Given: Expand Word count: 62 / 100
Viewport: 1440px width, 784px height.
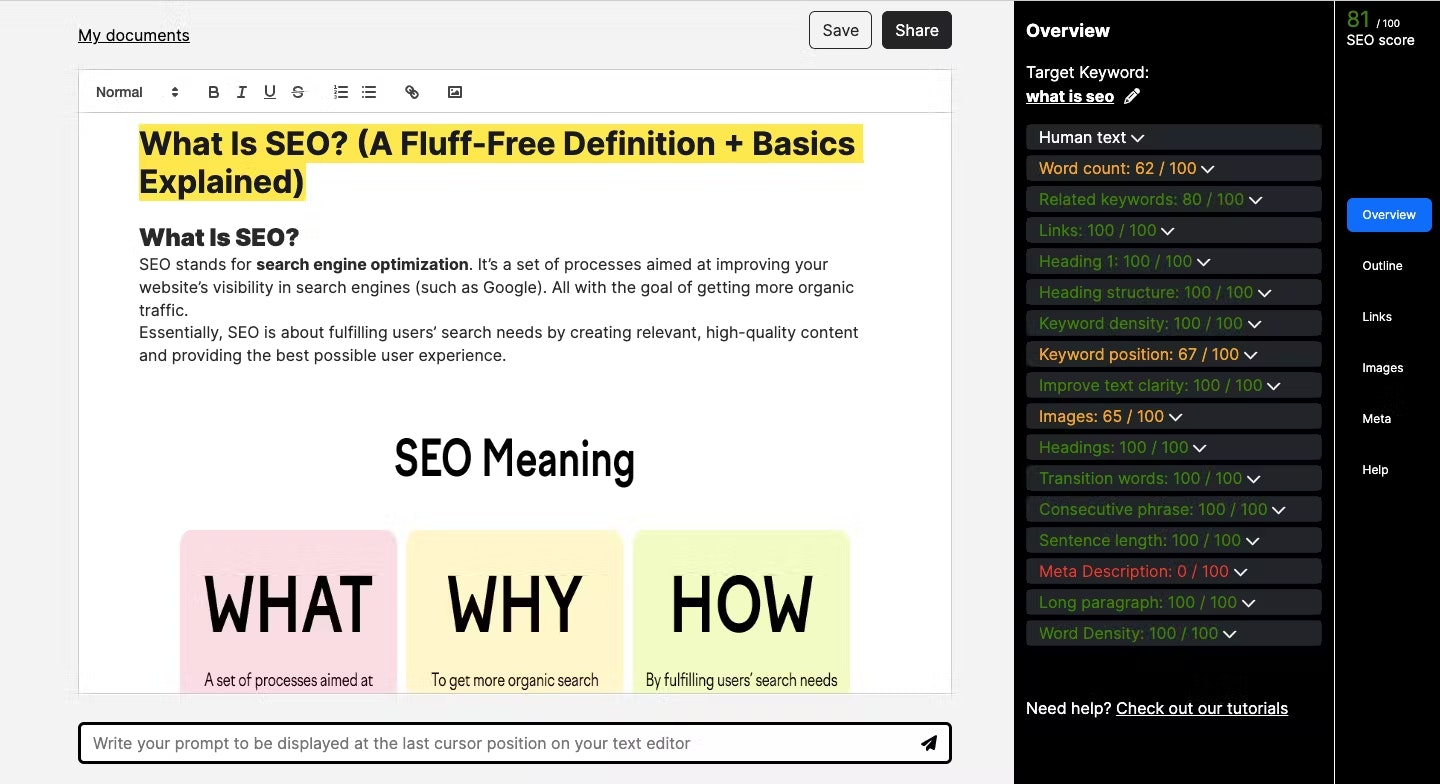Looking at the screenshot, I should [x=1174, y=168].
